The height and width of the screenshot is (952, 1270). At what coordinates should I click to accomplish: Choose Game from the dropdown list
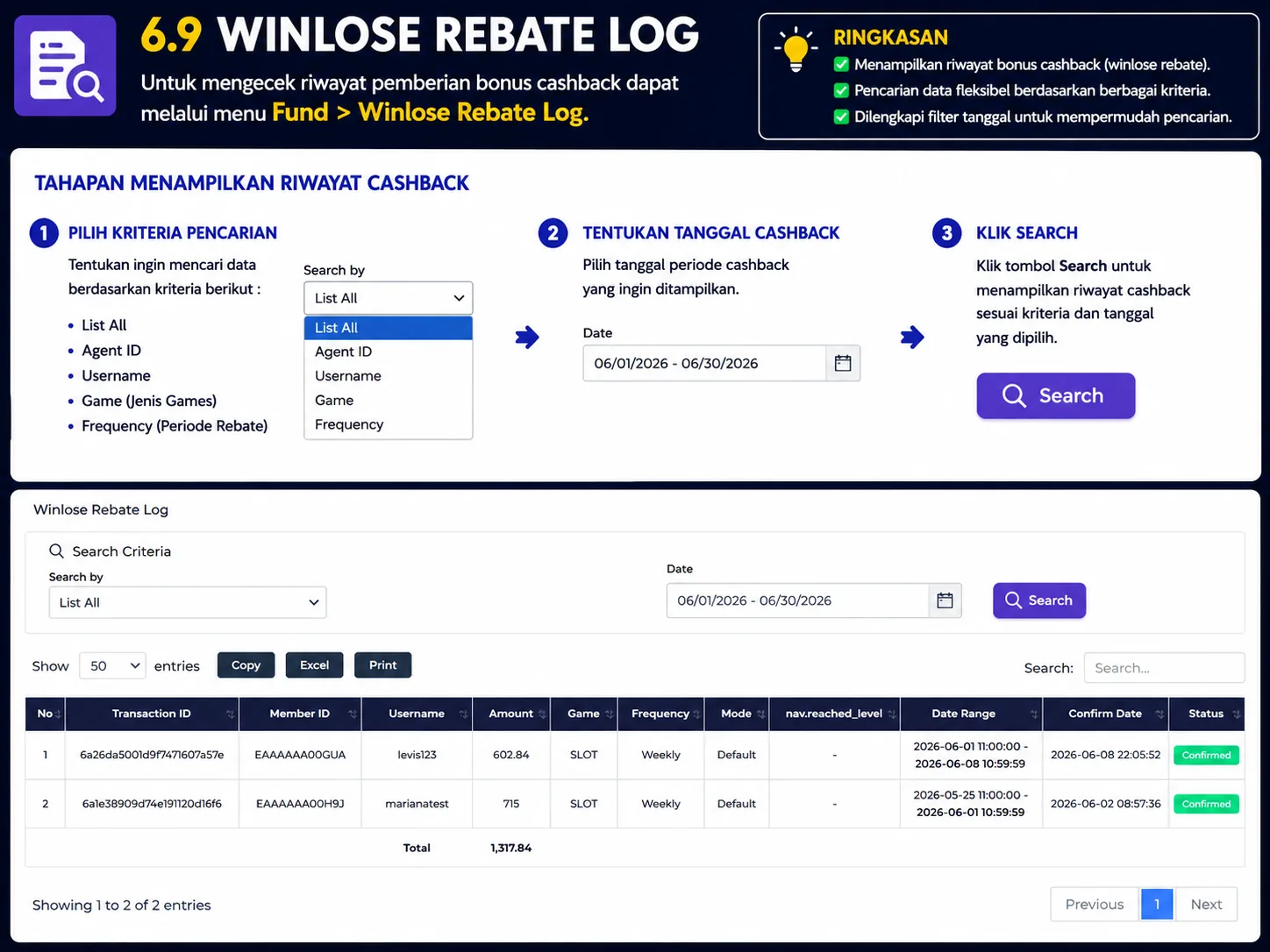(x=389, y=400)
